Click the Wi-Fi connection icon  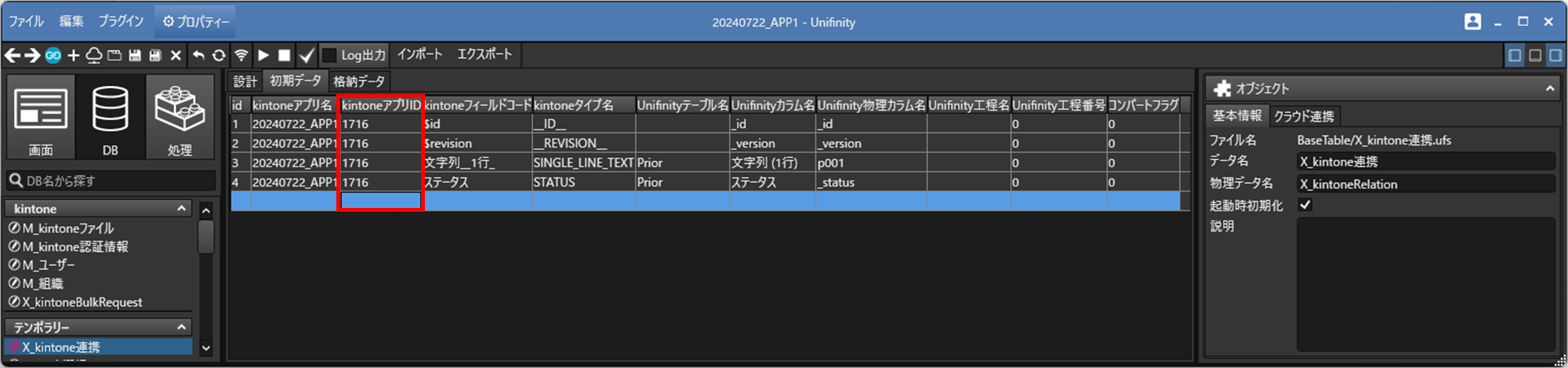241,55
